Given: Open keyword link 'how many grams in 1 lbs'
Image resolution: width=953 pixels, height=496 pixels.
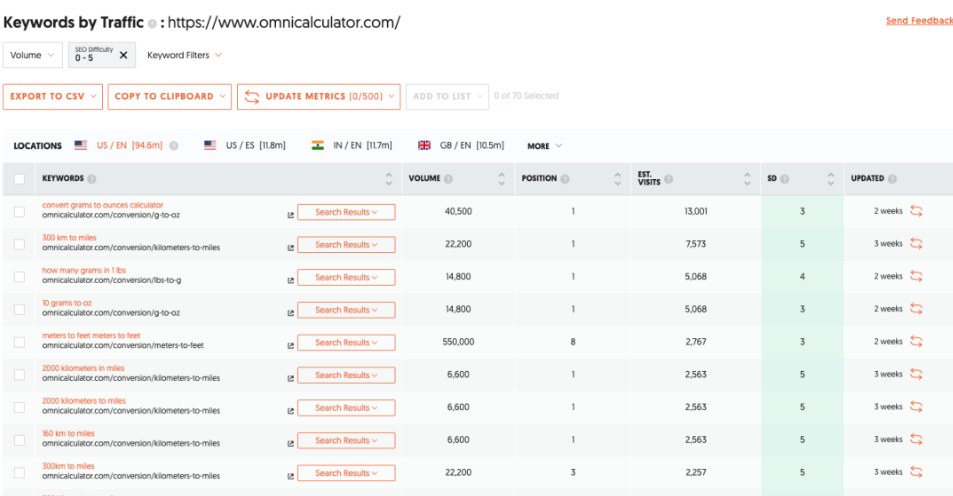Looking at the screenshot, I should (x=84, y=270).
